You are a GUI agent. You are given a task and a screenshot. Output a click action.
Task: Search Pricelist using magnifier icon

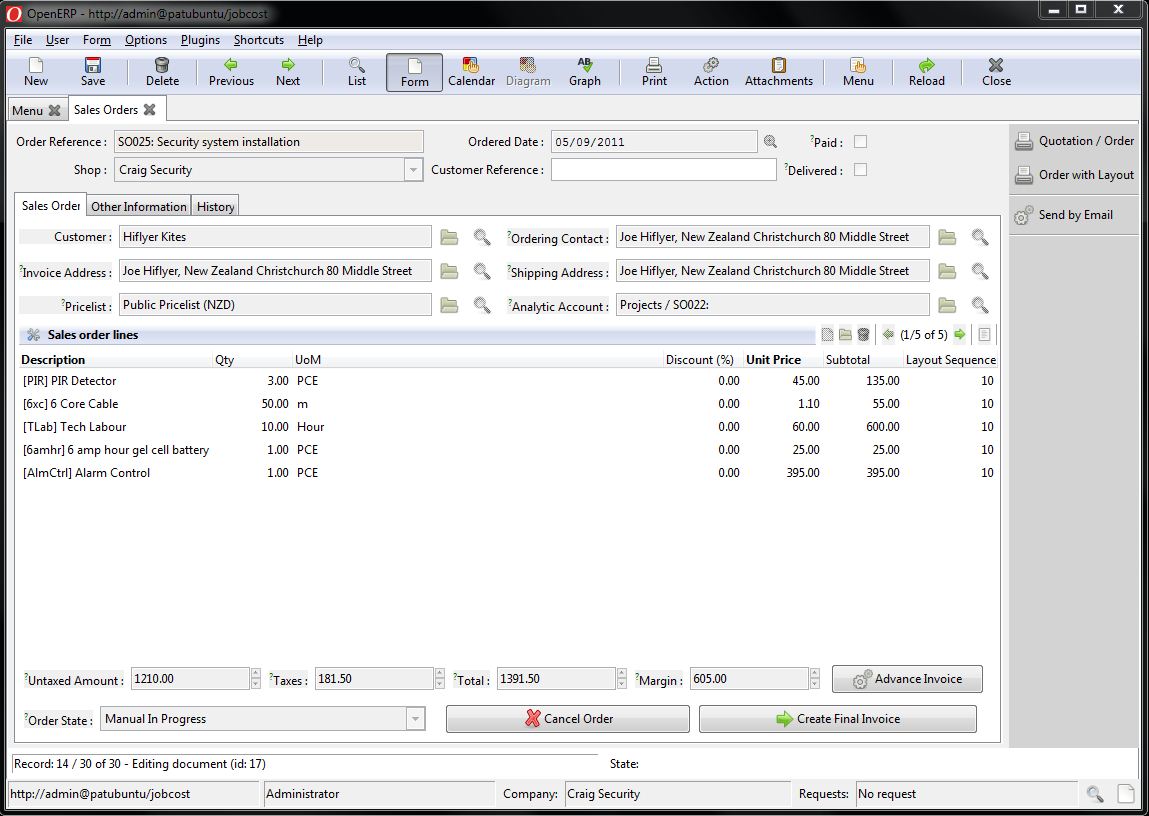482,305
